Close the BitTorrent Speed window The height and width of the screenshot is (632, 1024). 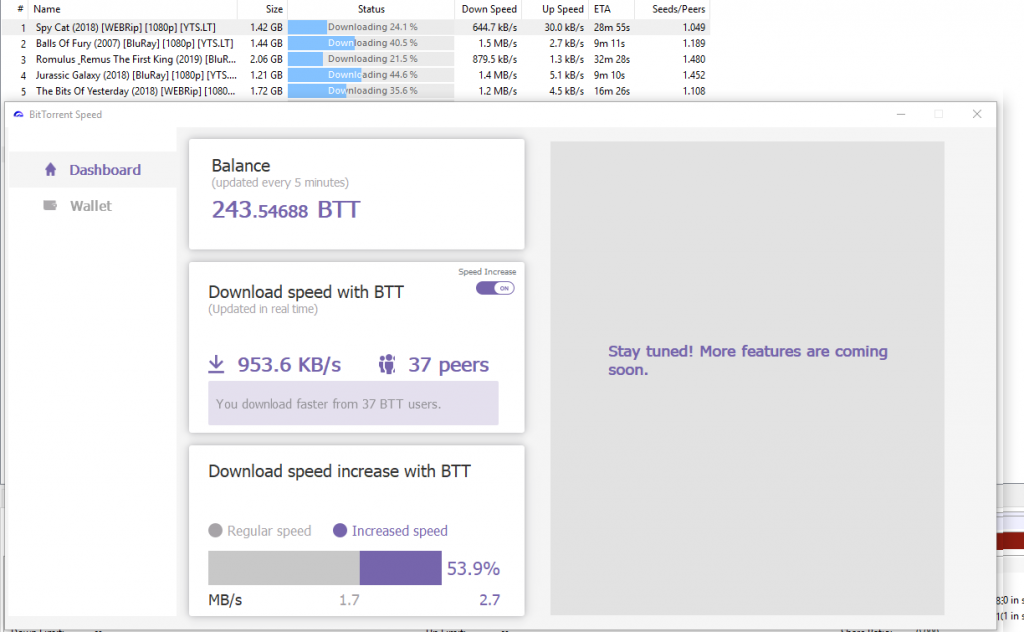(x=977, y=114)
